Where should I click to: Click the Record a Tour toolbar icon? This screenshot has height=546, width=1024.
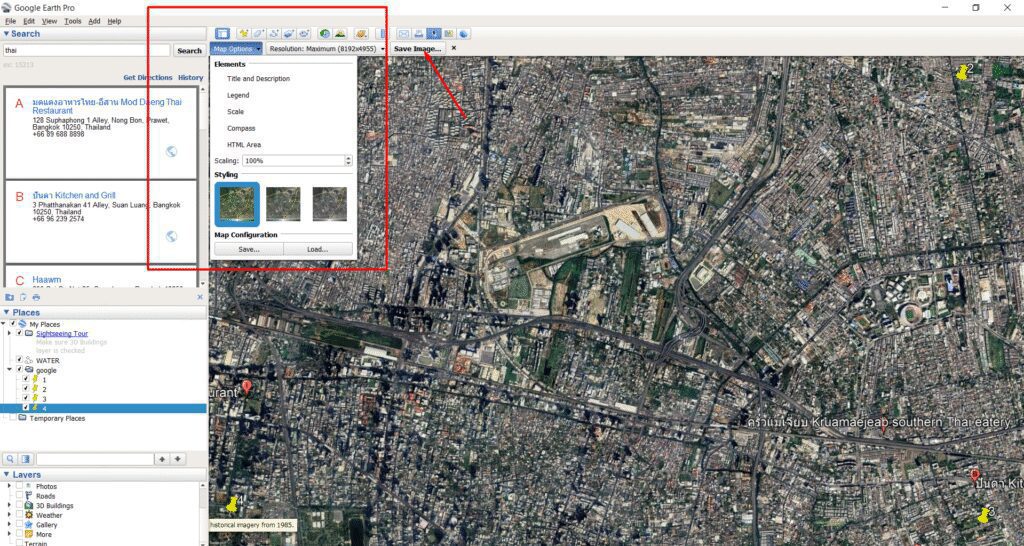tap(303, 33)
